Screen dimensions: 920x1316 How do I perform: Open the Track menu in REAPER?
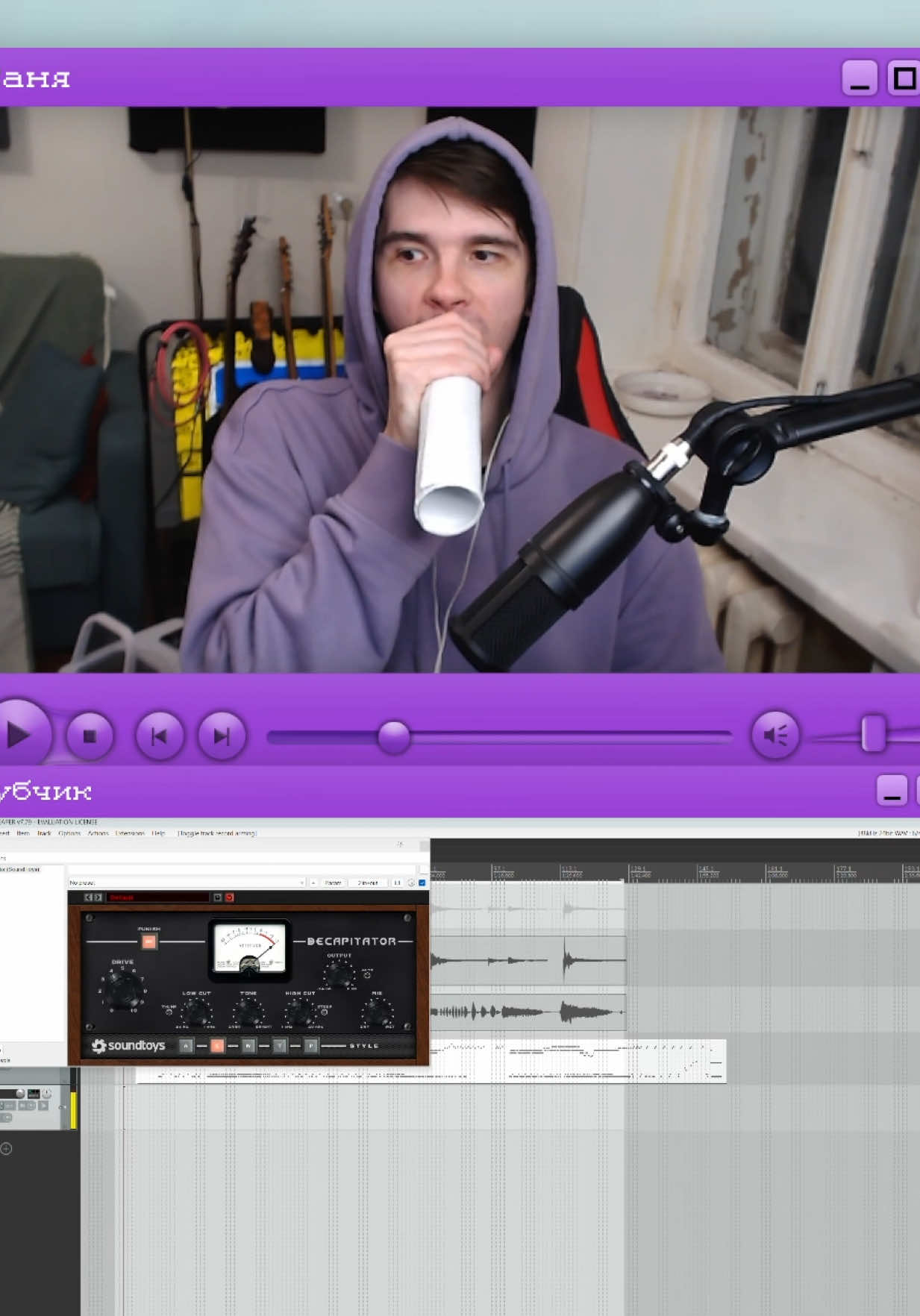45,833
